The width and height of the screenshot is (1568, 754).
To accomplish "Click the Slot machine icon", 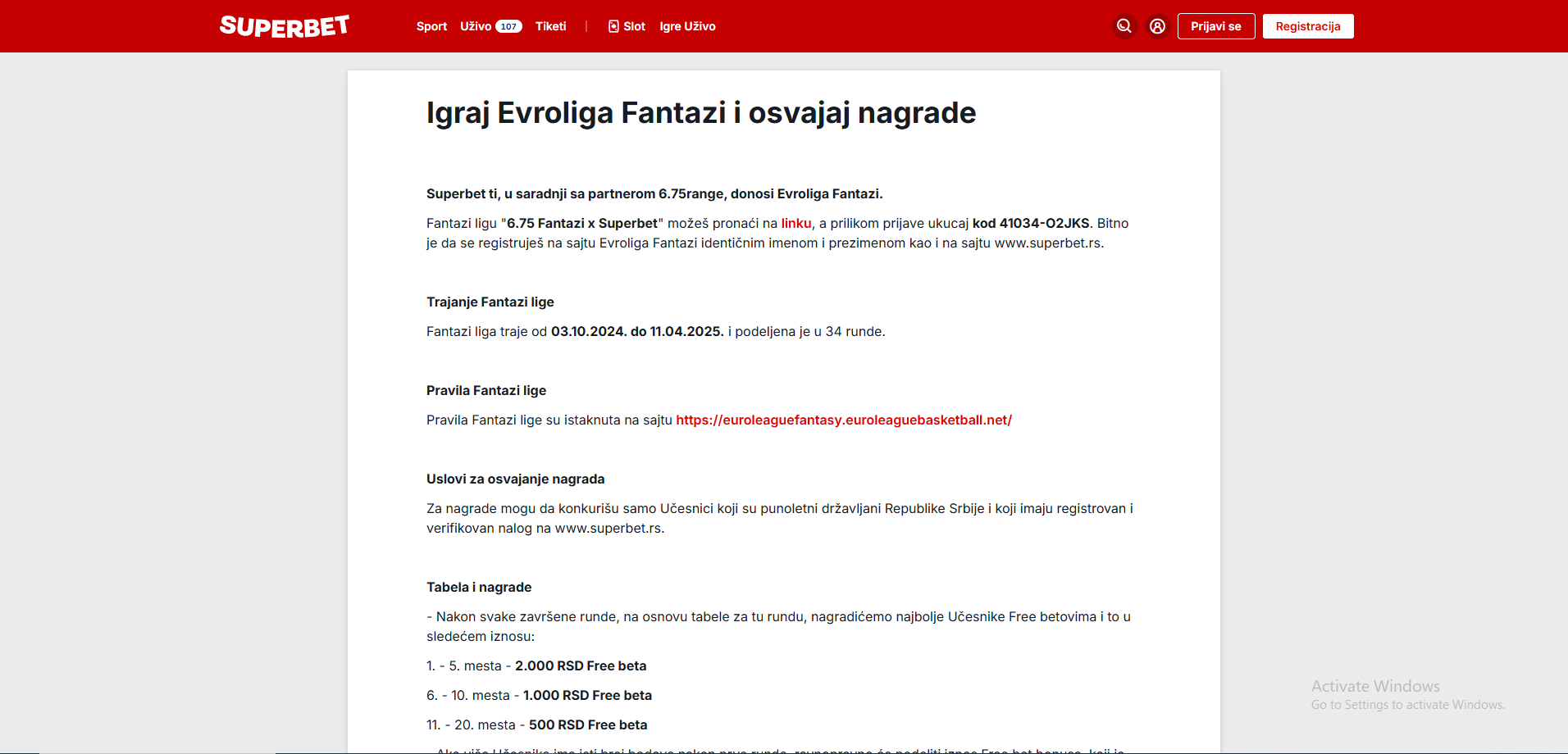I will click(613, 26).
